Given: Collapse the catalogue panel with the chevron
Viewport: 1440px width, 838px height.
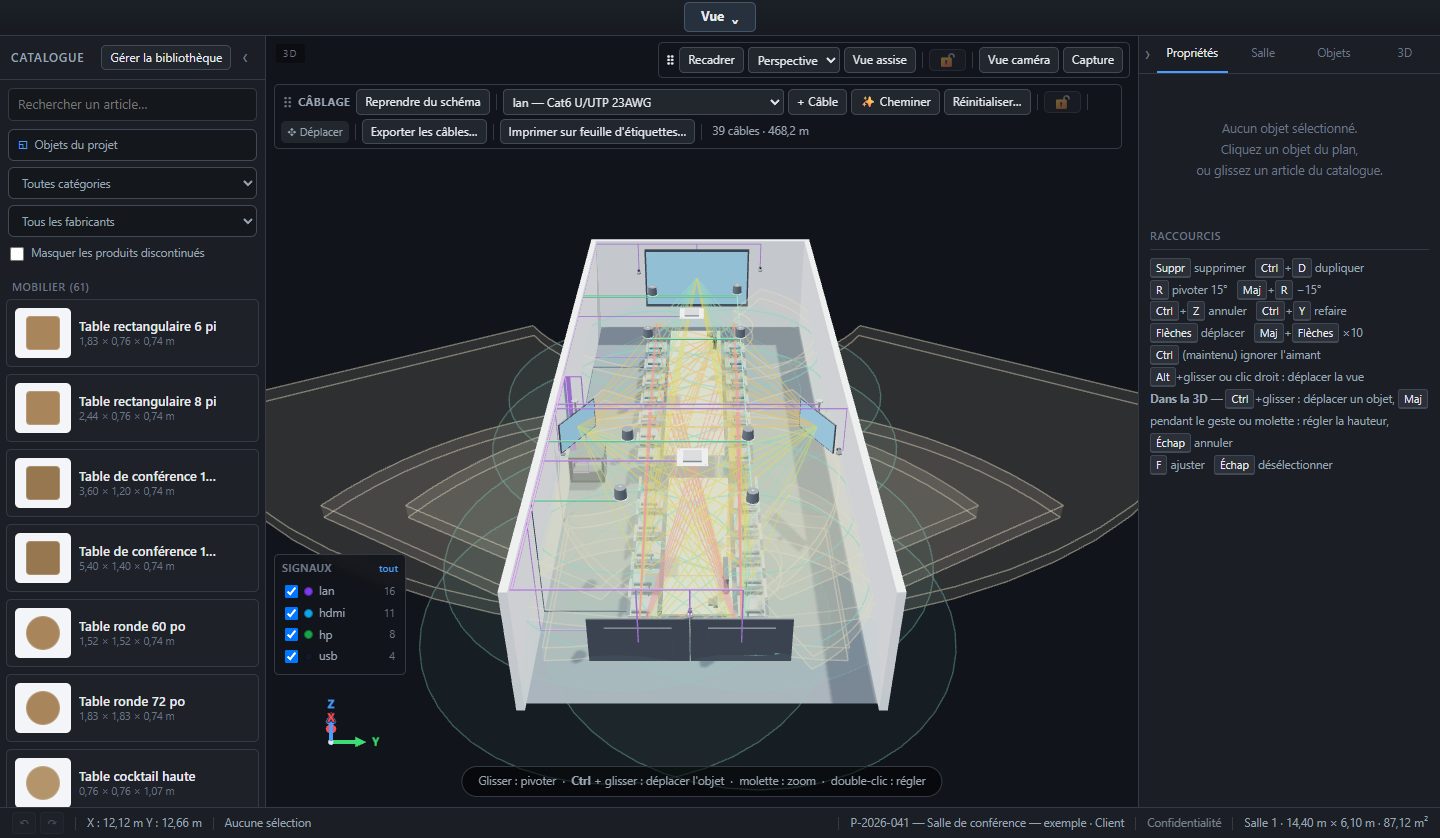Looking at the screenshot, I should [245, 58].
